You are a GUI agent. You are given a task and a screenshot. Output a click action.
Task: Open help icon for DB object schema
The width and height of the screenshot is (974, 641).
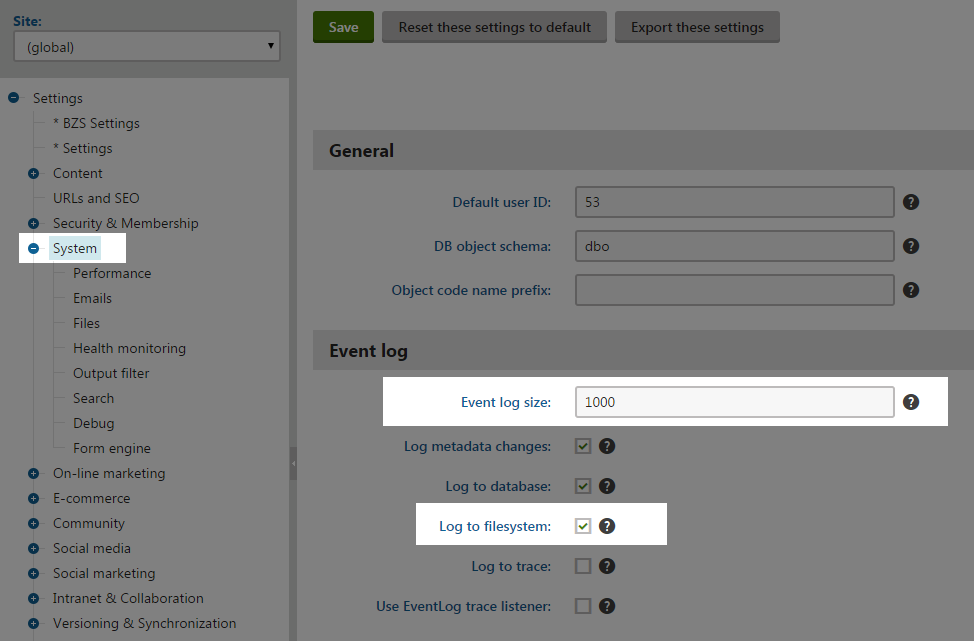pyautogui.click(x=911, y=246)
